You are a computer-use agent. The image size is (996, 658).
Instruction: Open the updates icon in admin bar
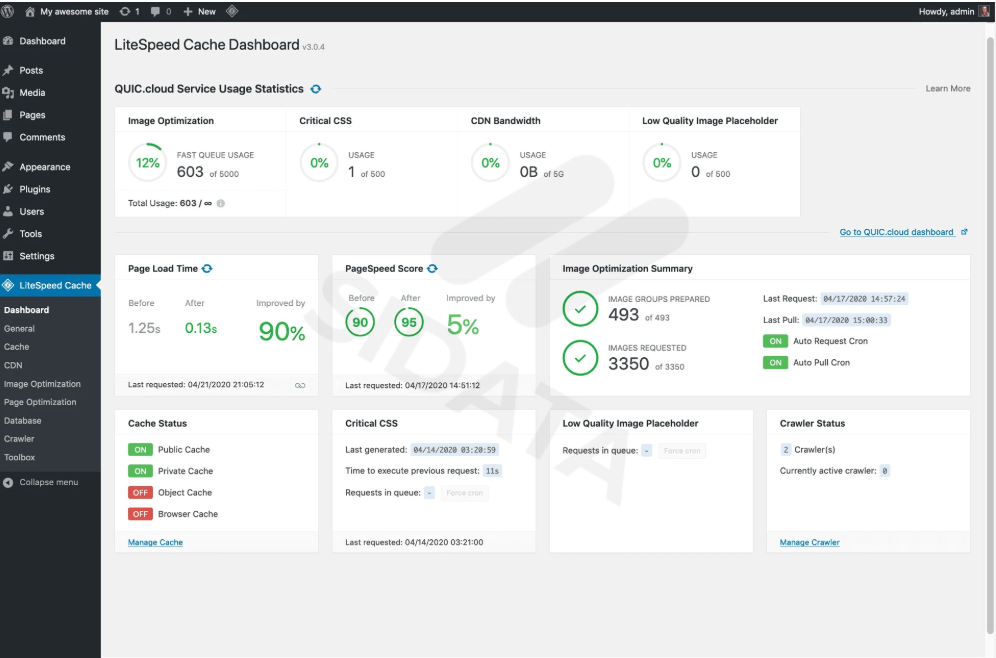(x=129, y=11)
